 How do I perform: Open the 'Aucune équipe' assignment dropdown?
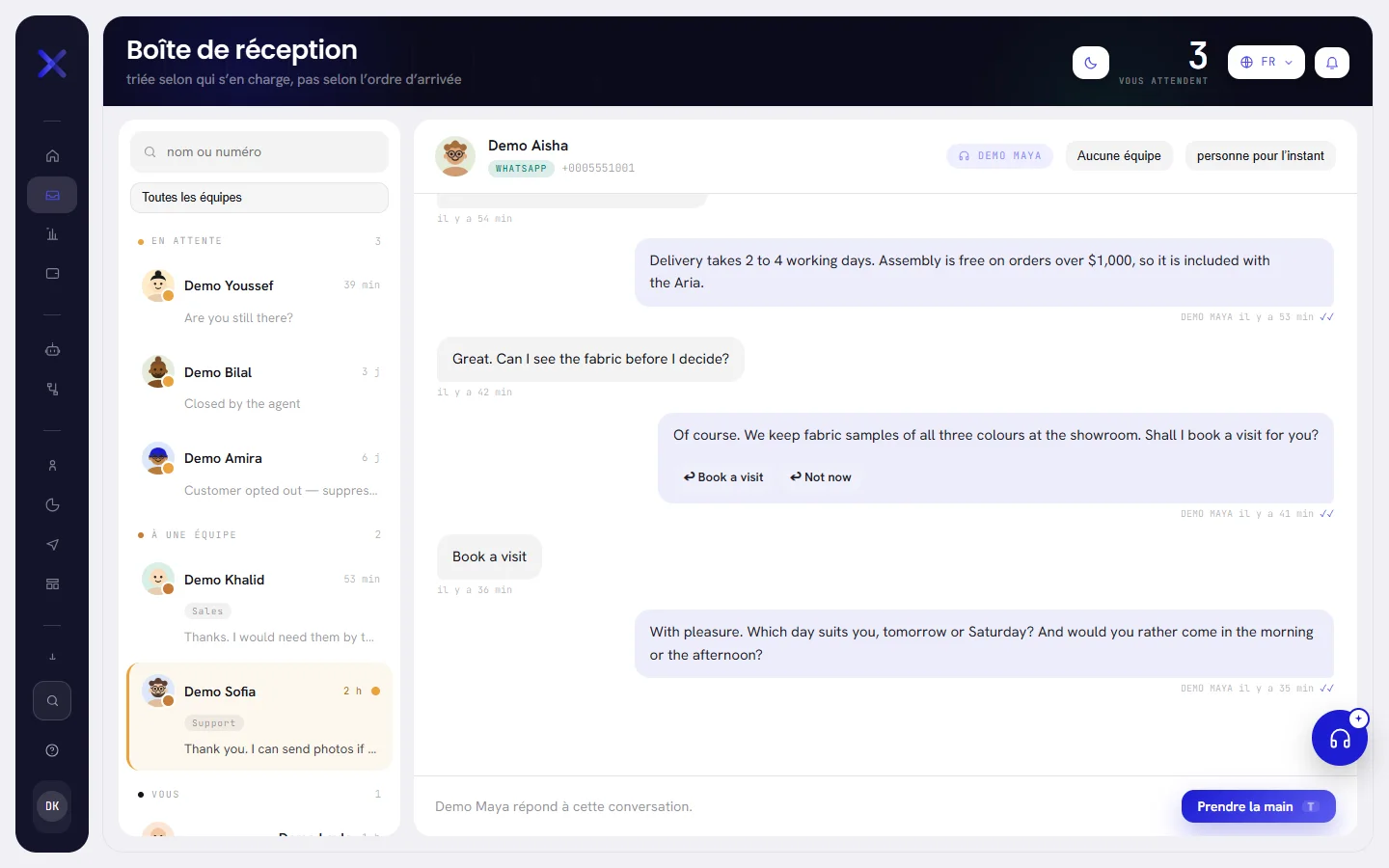tap(1119, 156)
